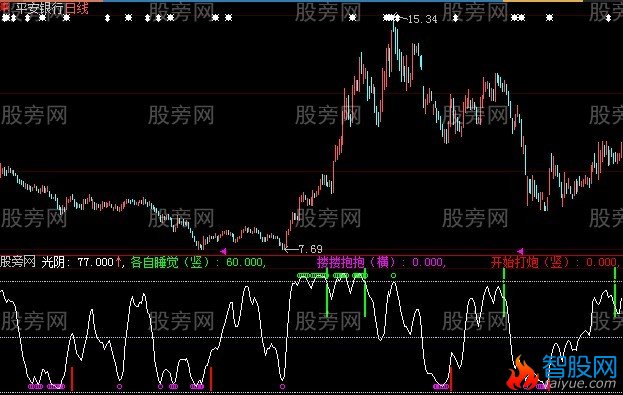Click the first white star marker under the title

pos(9,18)
